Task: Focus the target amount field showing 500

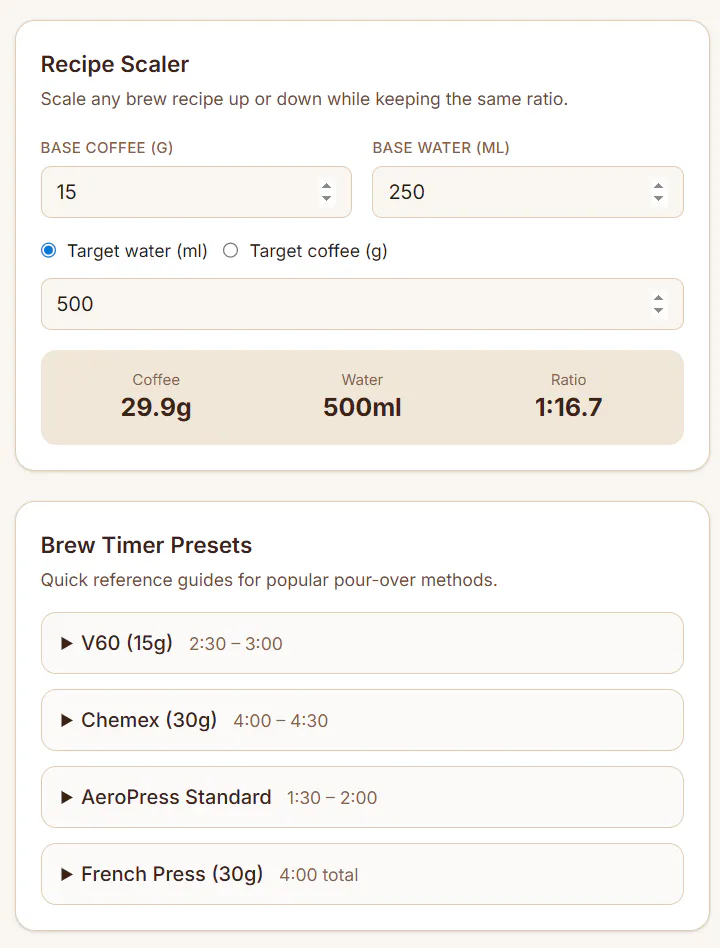Action: 362,304
